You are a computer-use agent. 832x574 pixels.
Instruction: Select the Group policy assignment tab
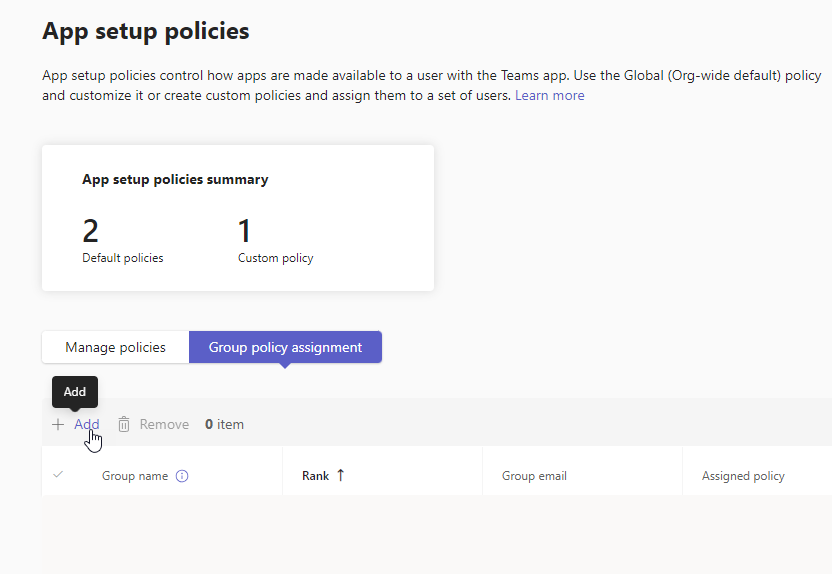click(285, 347)
